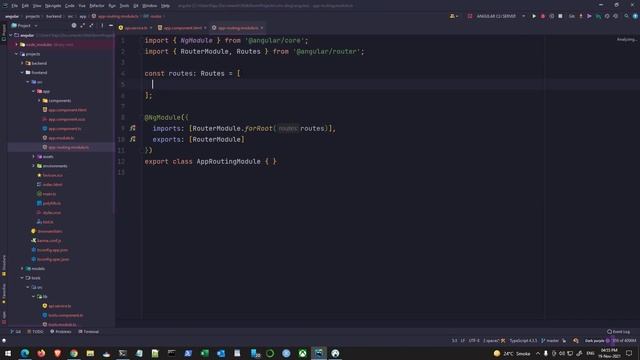The image size is (640, 360).
Task: Click the select-opened-file target icon in Project panel
Action: pos(74,25)
